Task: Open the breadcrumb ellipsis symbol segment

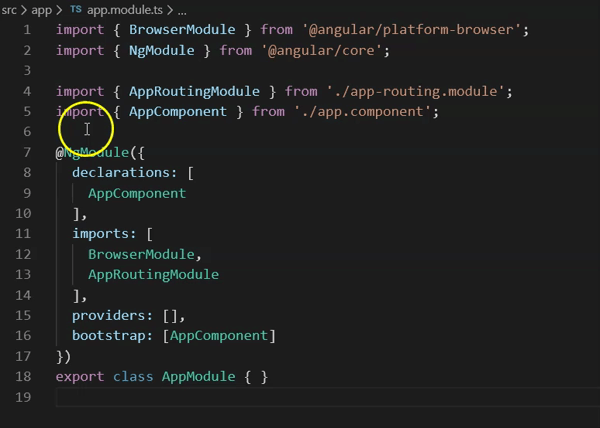Action: pyautogui.click(x=182, y=11)
